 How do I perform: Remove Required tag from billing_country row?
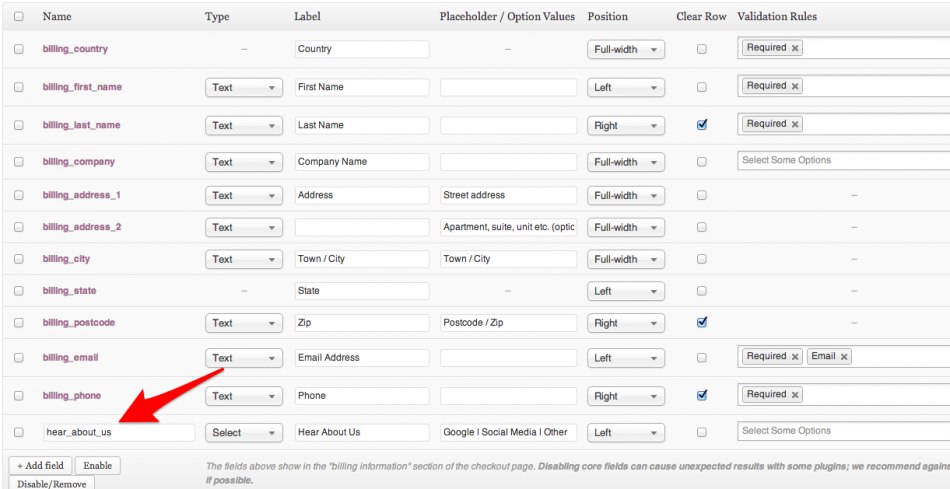pyautogui.click(x=795, y=48)
